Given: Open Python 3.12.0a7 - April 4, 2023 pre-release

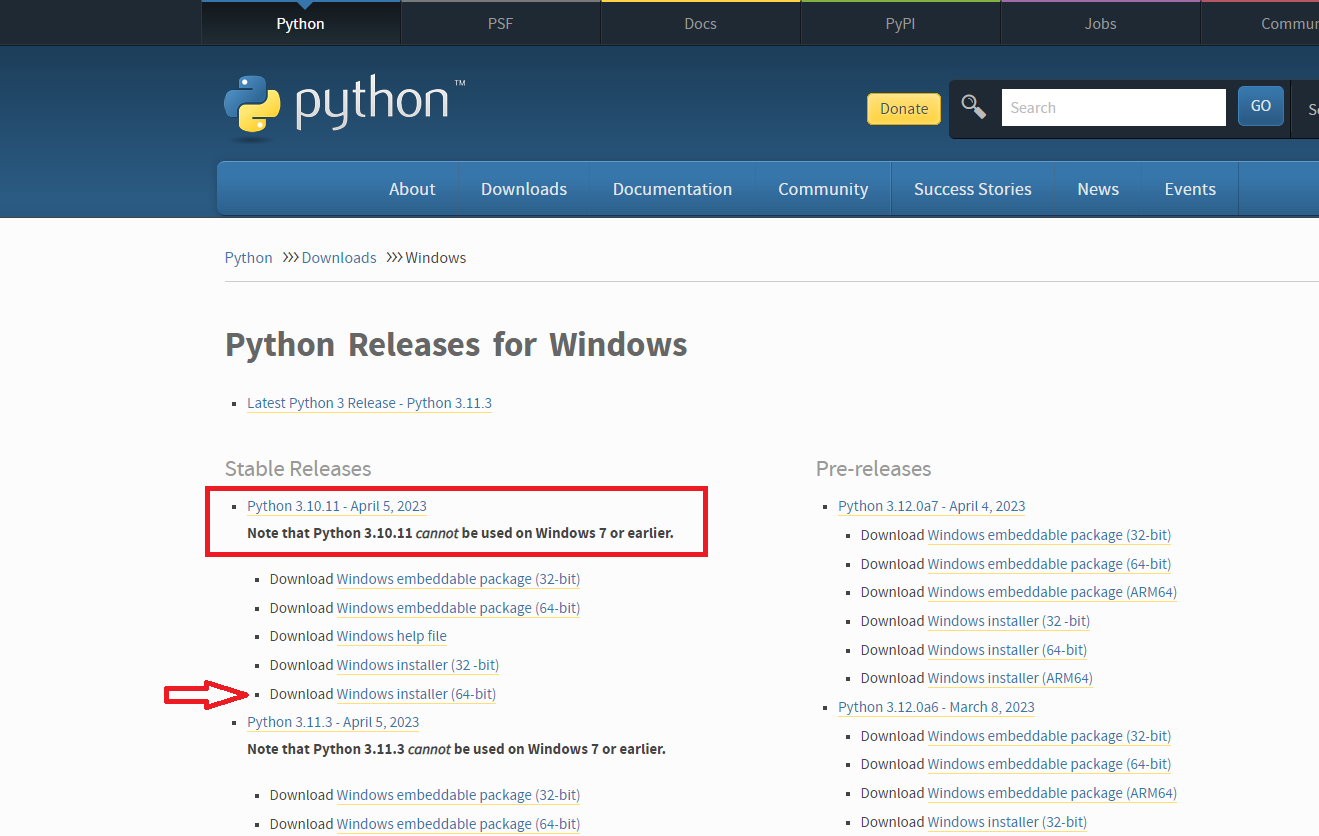Looking at the screenshot, I should click(932, 506).
